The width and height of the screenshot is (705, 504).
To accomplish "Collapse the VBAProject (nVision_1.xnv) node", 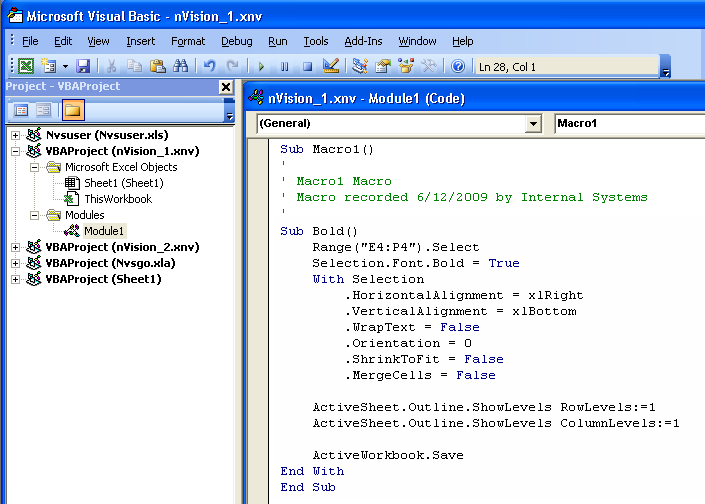I will tap(15, 151).
